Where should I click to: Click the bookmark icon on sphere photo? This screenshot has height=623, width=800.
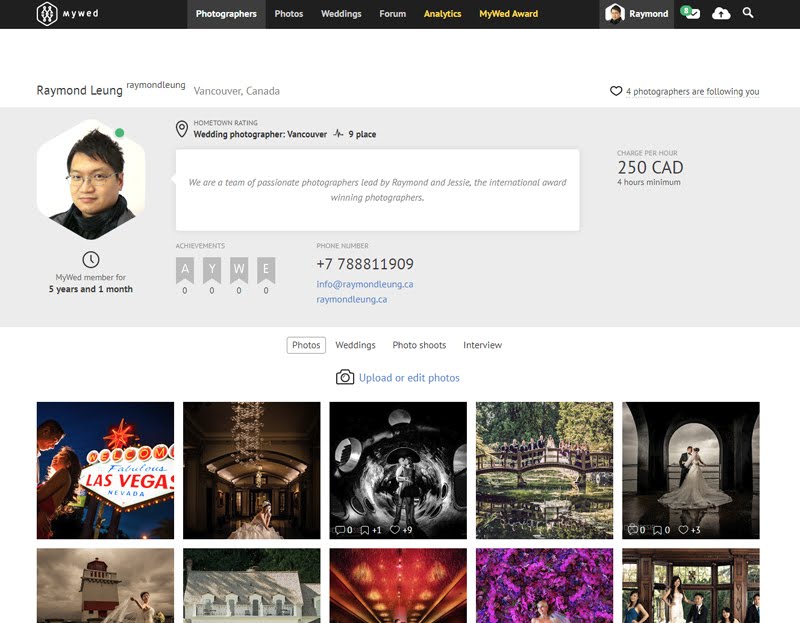(365, 530)
